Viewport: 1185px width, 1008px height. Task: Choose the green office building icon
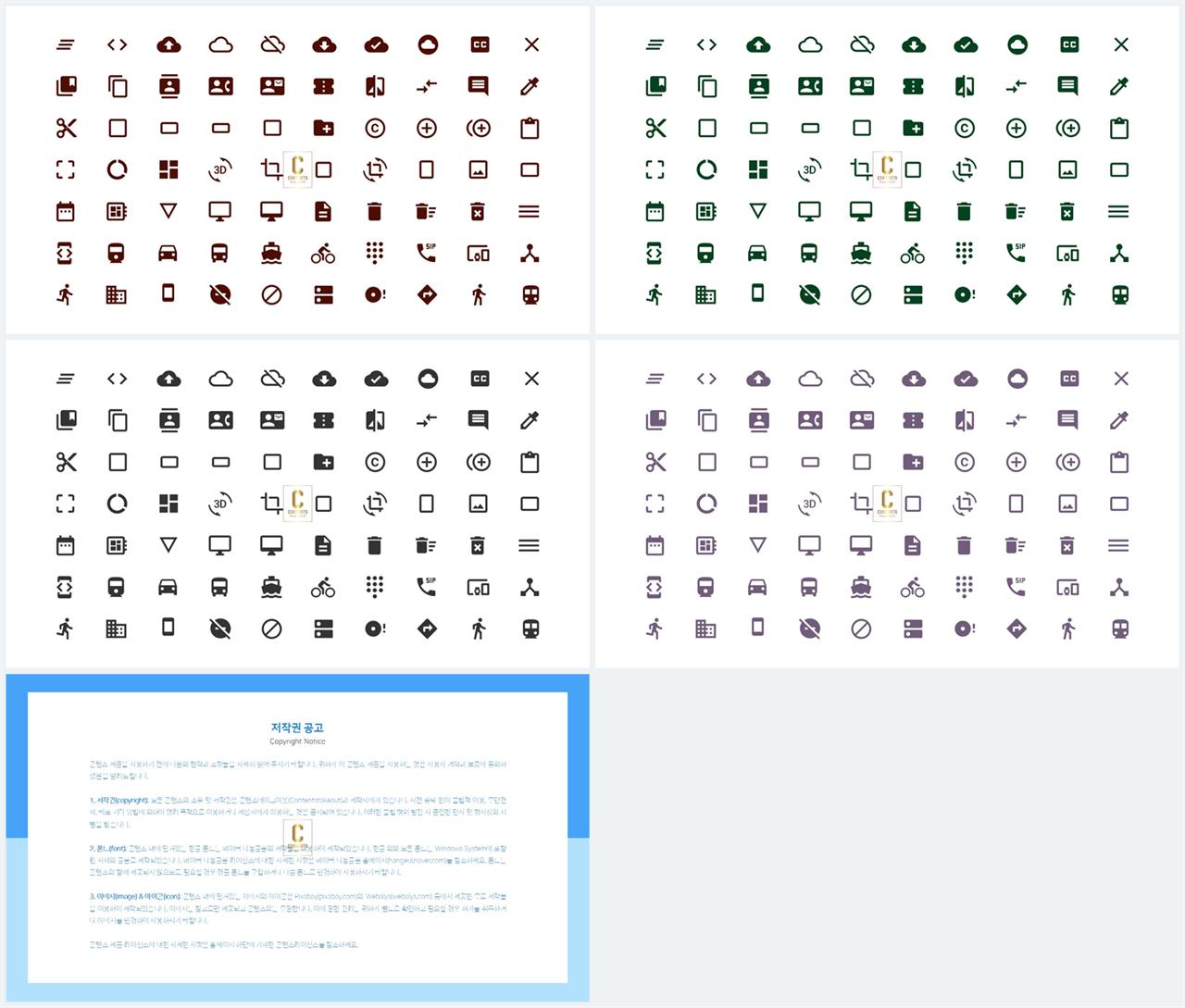pyautogui.click(x=705, y=294)
